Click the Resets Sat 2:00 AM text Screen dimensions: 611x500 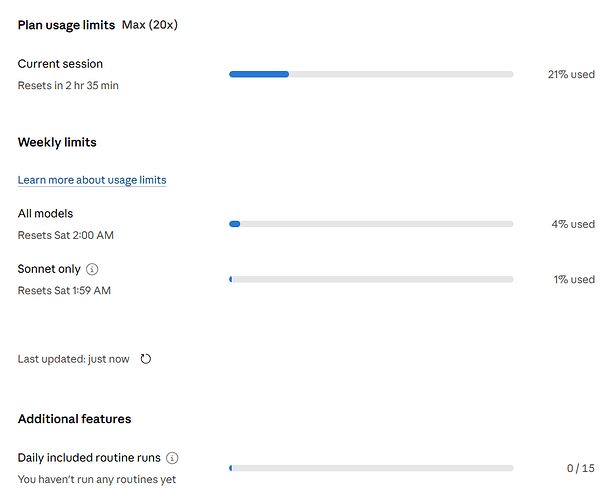(x=66, y=235)
